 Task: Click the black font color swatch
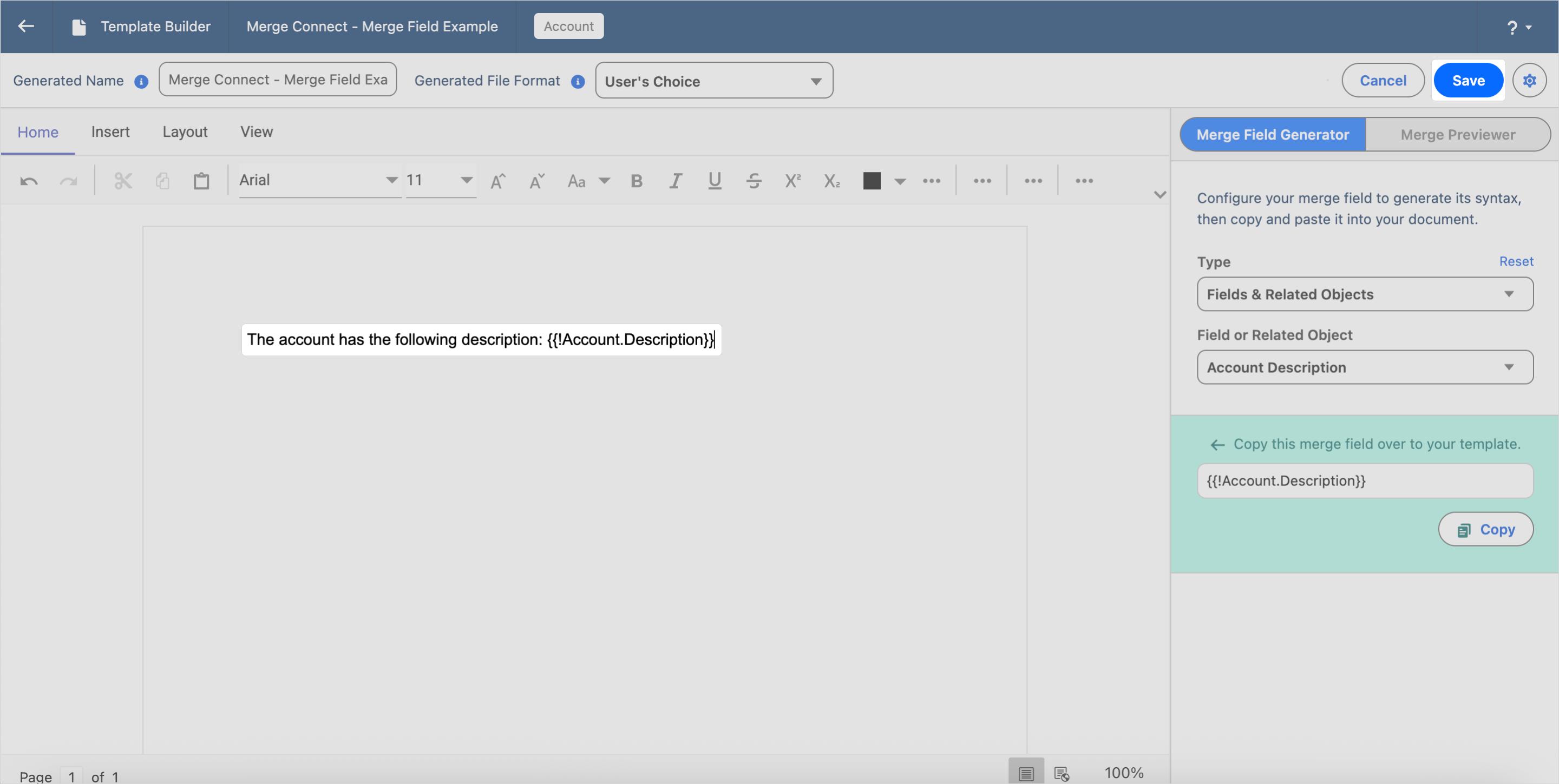click(872, 180)
